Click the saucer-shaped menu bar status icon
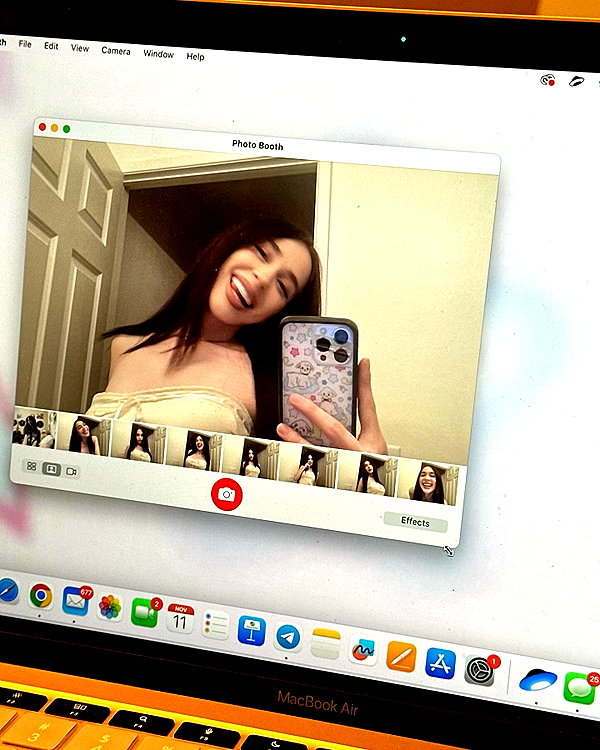Screen dimensions: 600x750 pyautogui.click(x=577, y=82)
